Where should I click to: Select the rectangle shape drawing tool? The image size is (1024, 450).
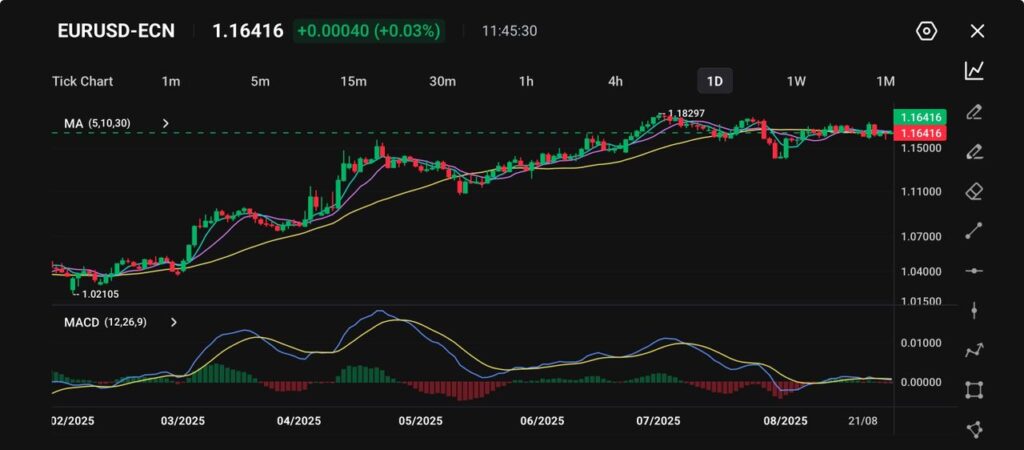point(974,390)
